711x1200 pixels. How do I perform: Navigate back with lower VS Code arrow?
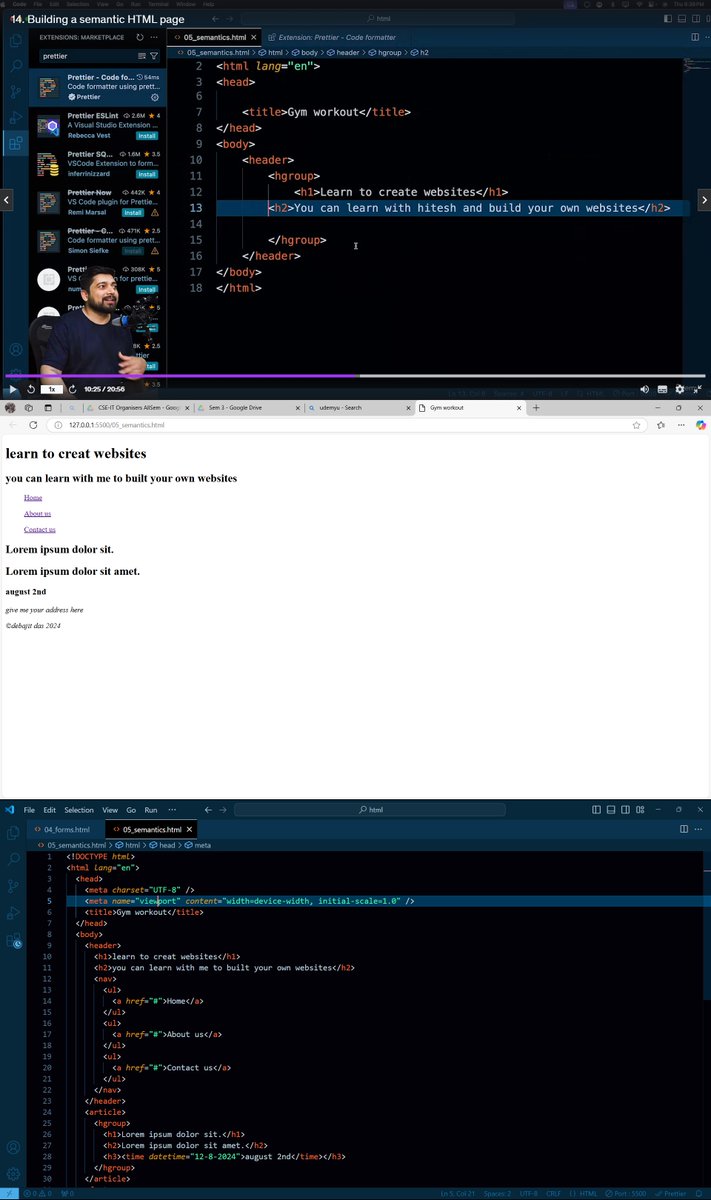click(208, 810)
